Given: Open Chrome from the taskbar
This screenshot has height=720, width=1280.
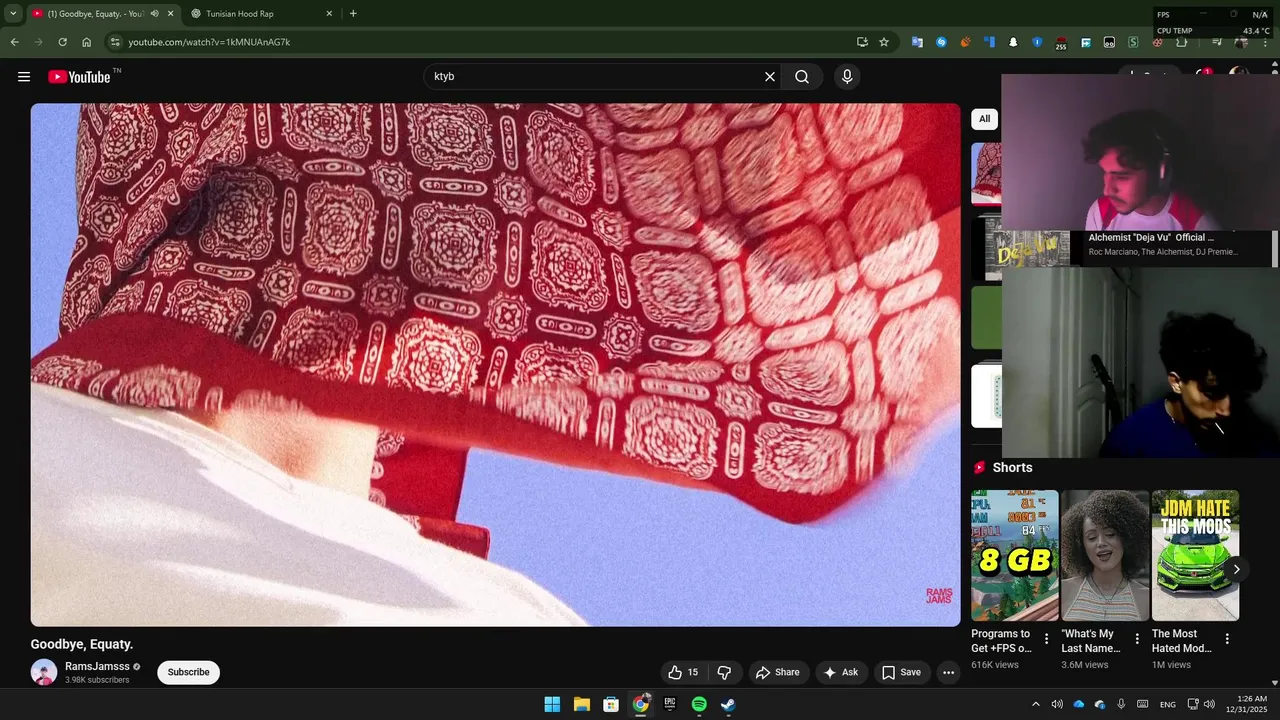Looking at the screenshot, I should tap(640, 704).
